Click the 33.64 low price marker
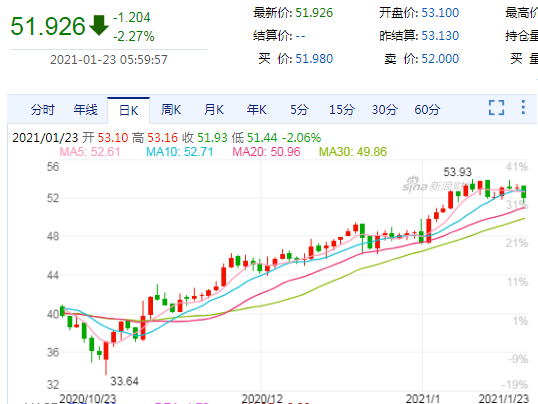The image size is (538, 404). pyautogui.click(x=124, y=381)
